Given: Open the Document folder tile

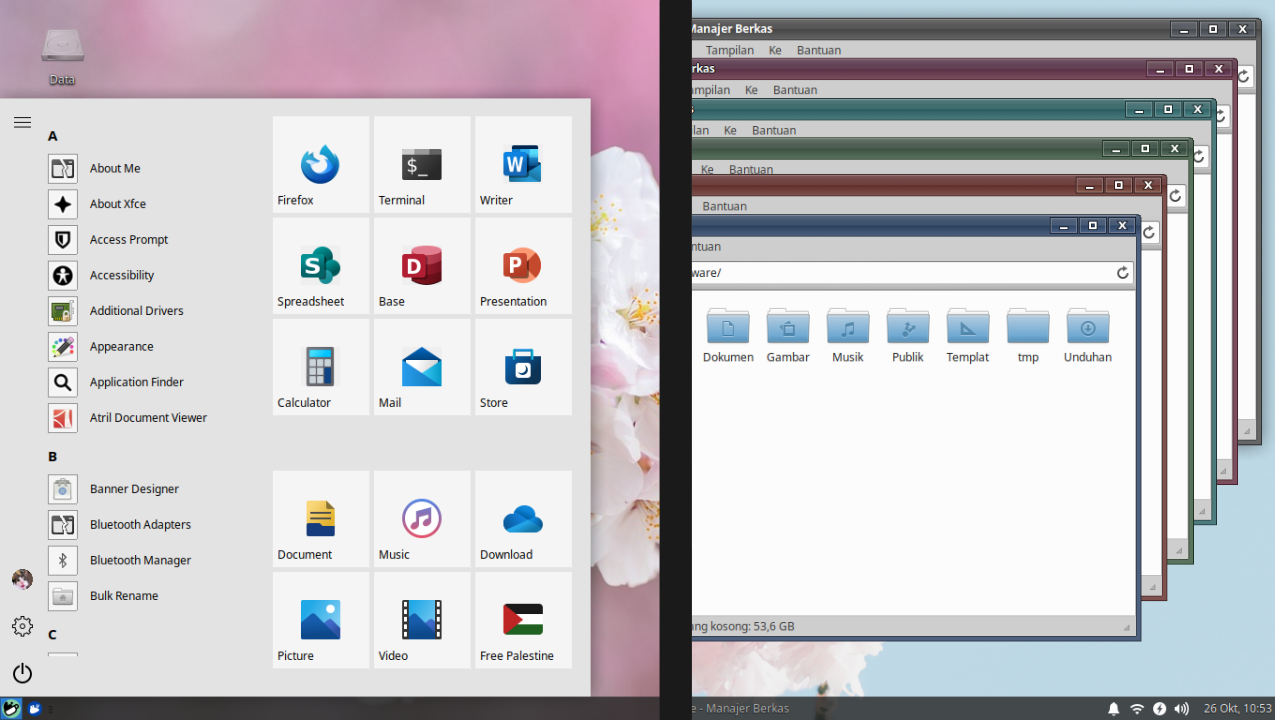Looking at the screenshot, I should click(x=321, y=519).
